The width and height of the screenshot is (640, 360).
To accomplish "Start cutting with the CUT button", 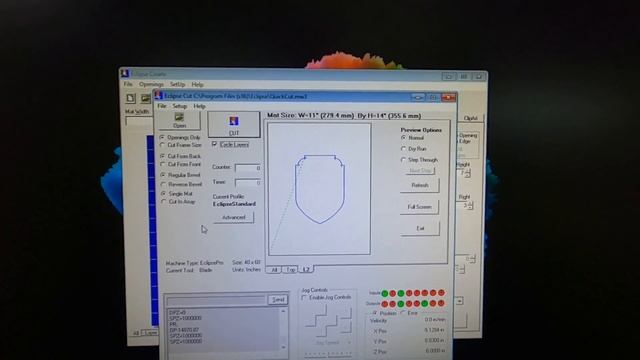I will pyautogui.click(x=233, y=125).
